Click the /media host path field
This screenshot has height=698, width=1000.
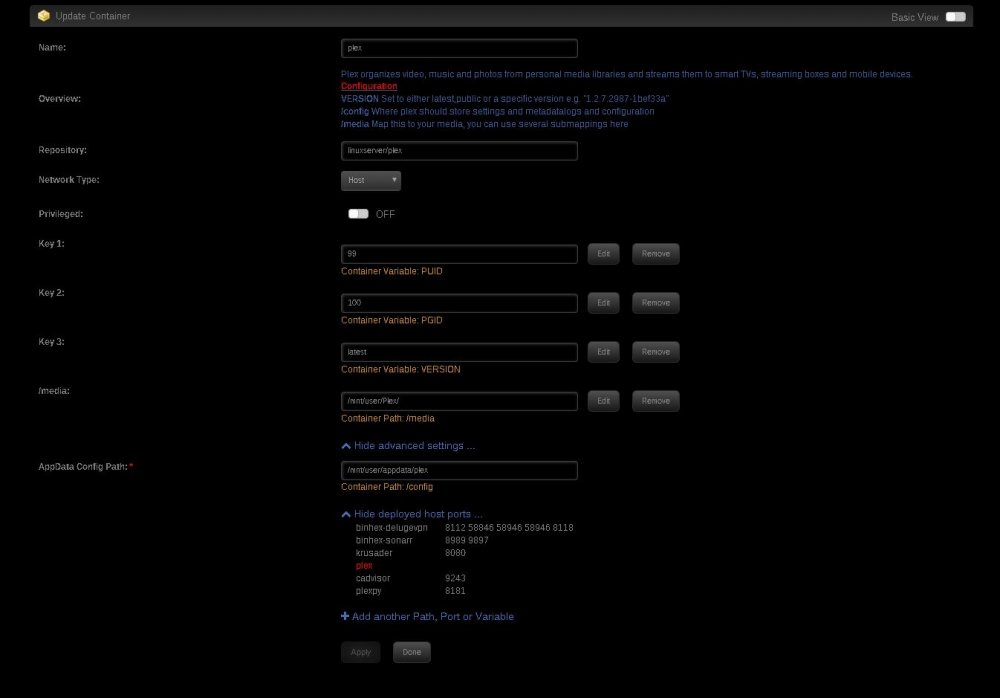(x=459, y=401)
